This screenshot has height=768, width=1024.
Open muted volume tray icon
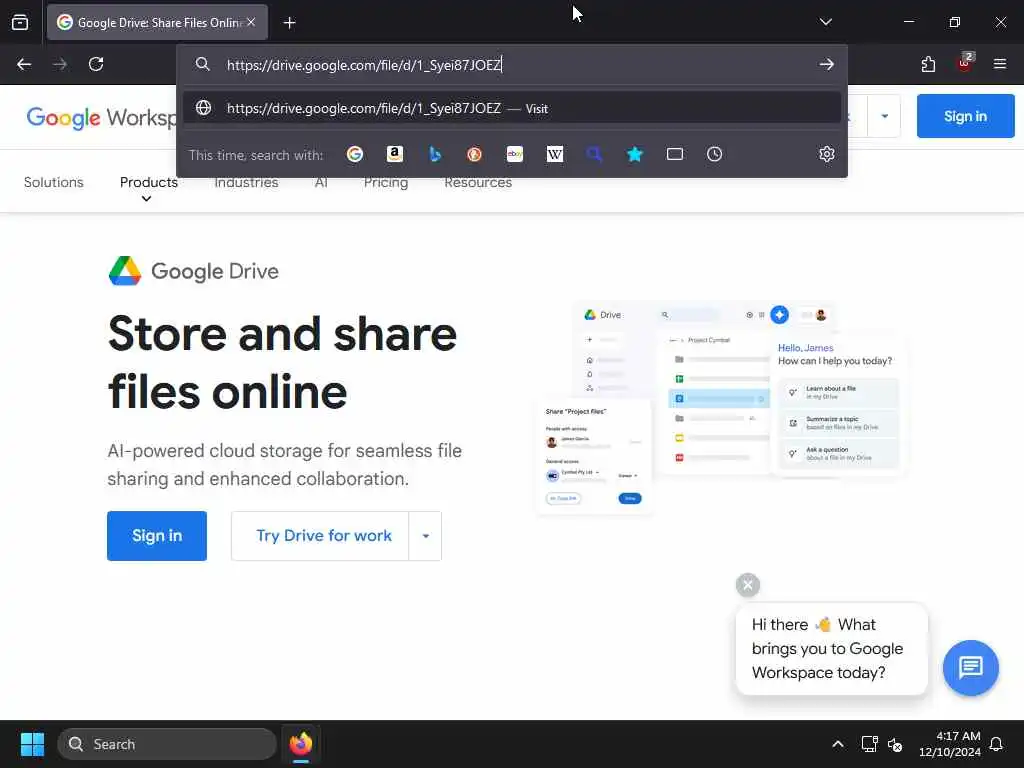895,744
